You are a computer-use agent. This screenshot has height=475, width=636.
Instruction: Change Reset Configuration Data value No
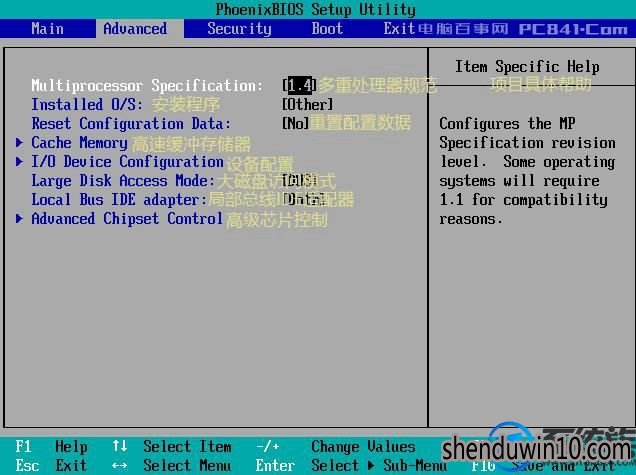coord(295,123)
